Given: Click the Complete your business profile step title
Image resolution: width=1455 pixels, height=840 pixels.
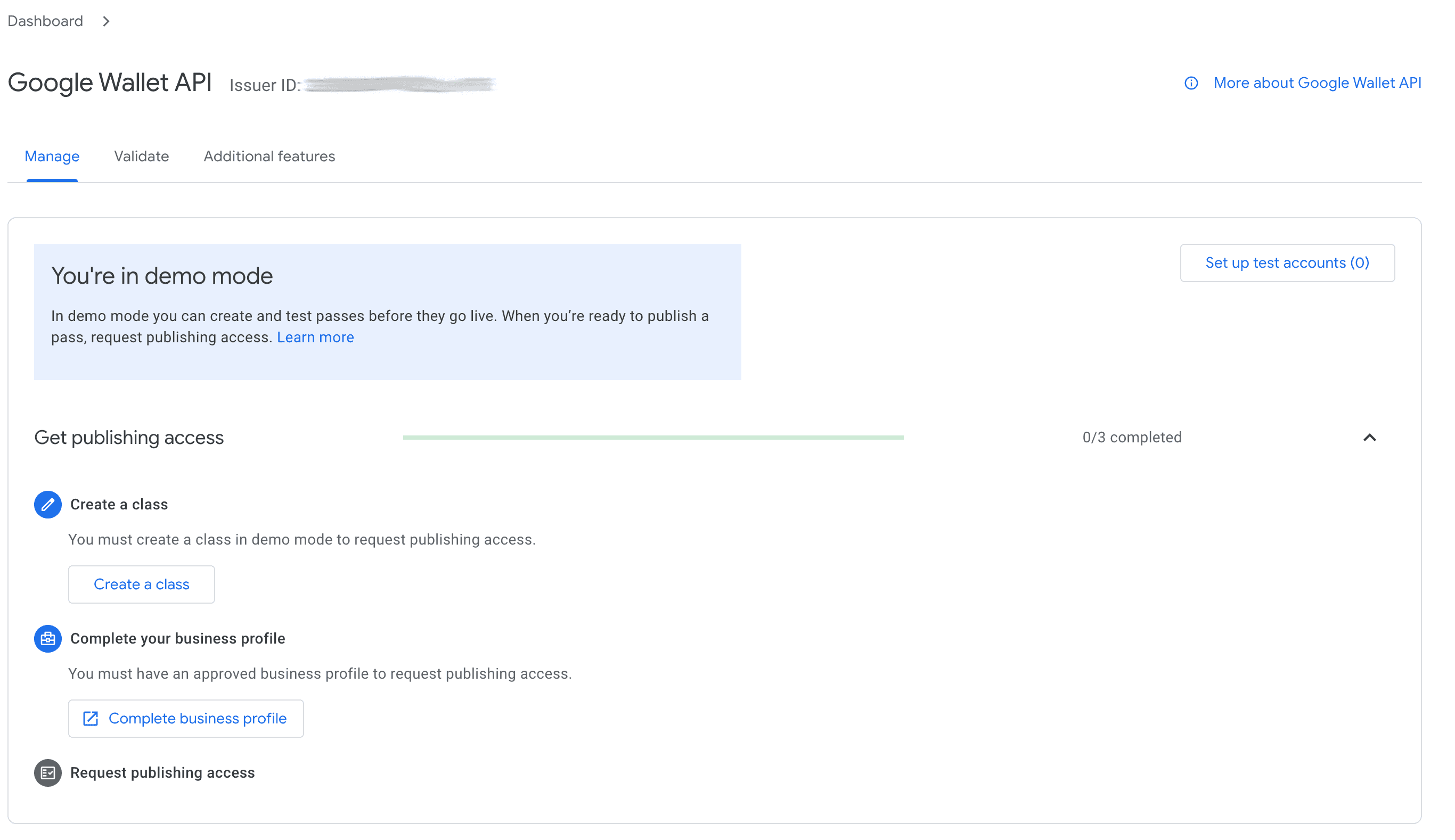Looking at the screenshot, I should pos(178,639).
